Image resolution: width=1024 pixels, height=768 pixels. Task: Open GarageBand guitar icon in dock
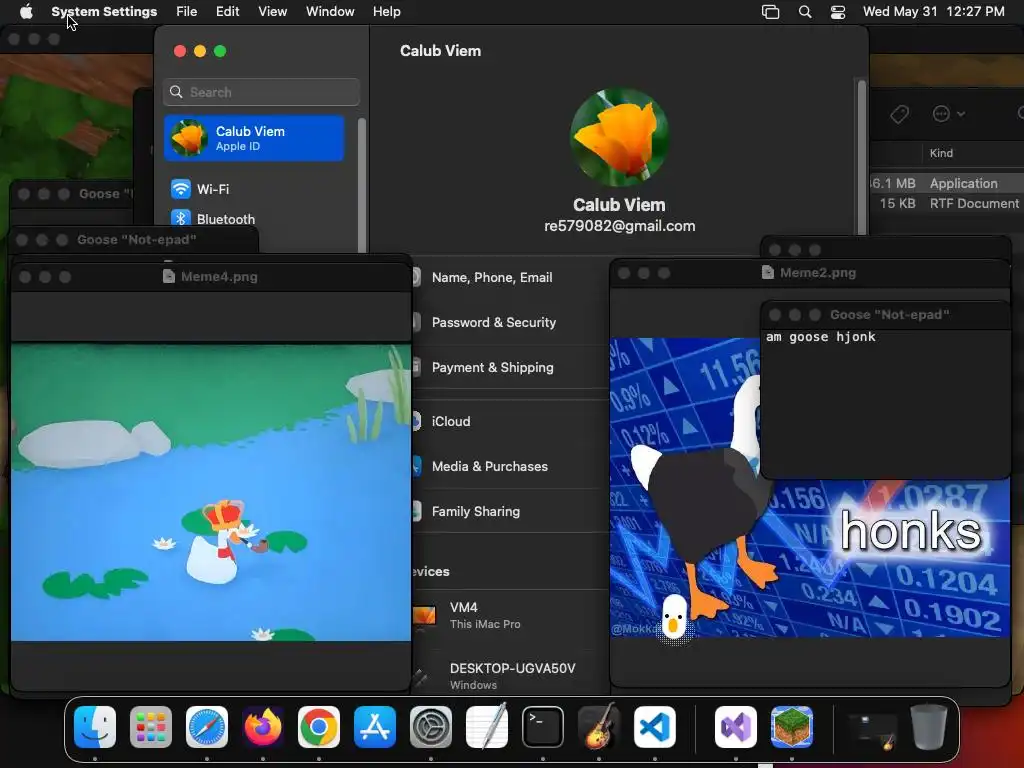pyautogui.click(x=599, y=726)
